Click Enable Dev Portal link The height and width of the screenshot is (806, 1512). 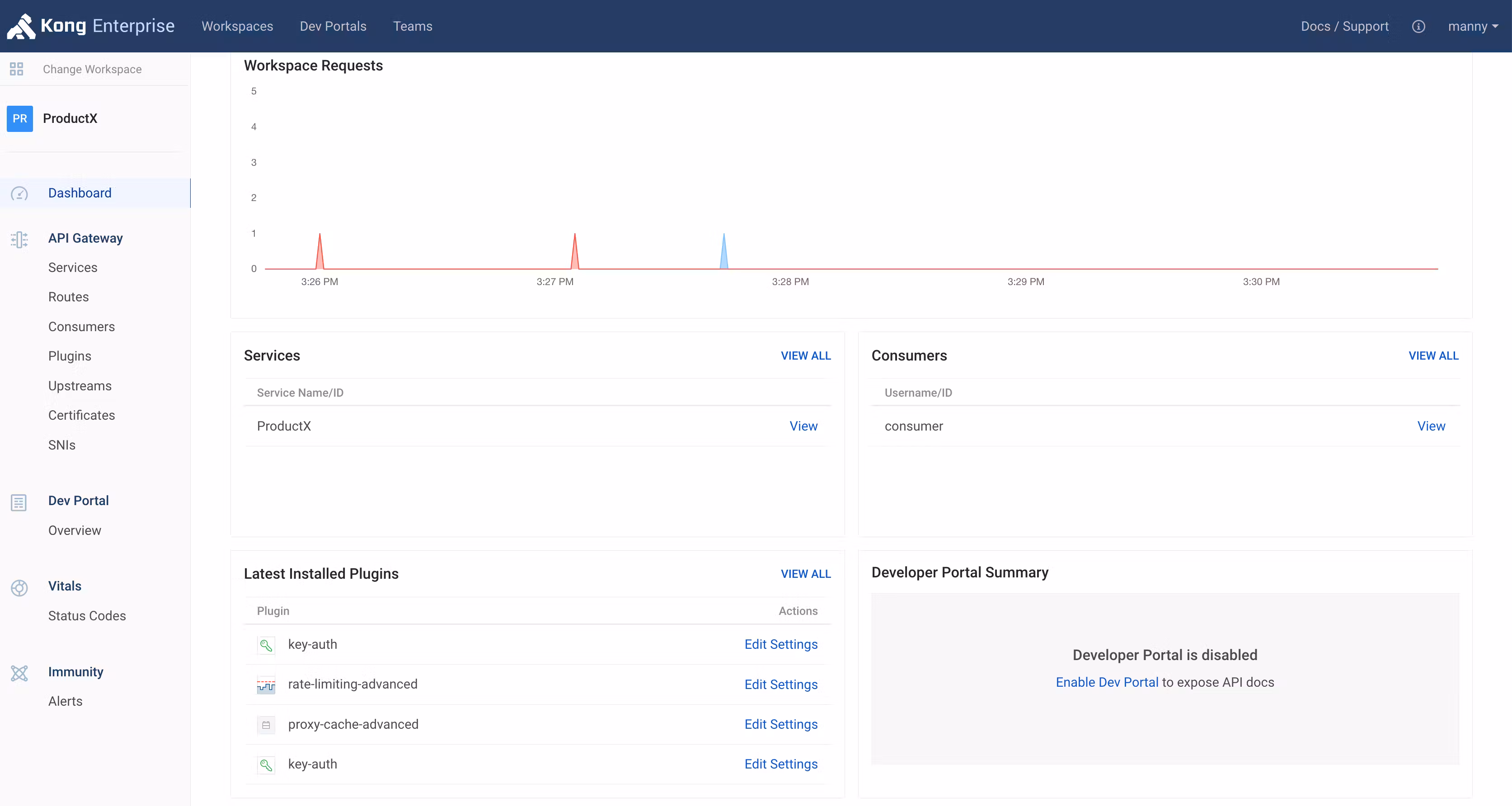coord(1106,682)
